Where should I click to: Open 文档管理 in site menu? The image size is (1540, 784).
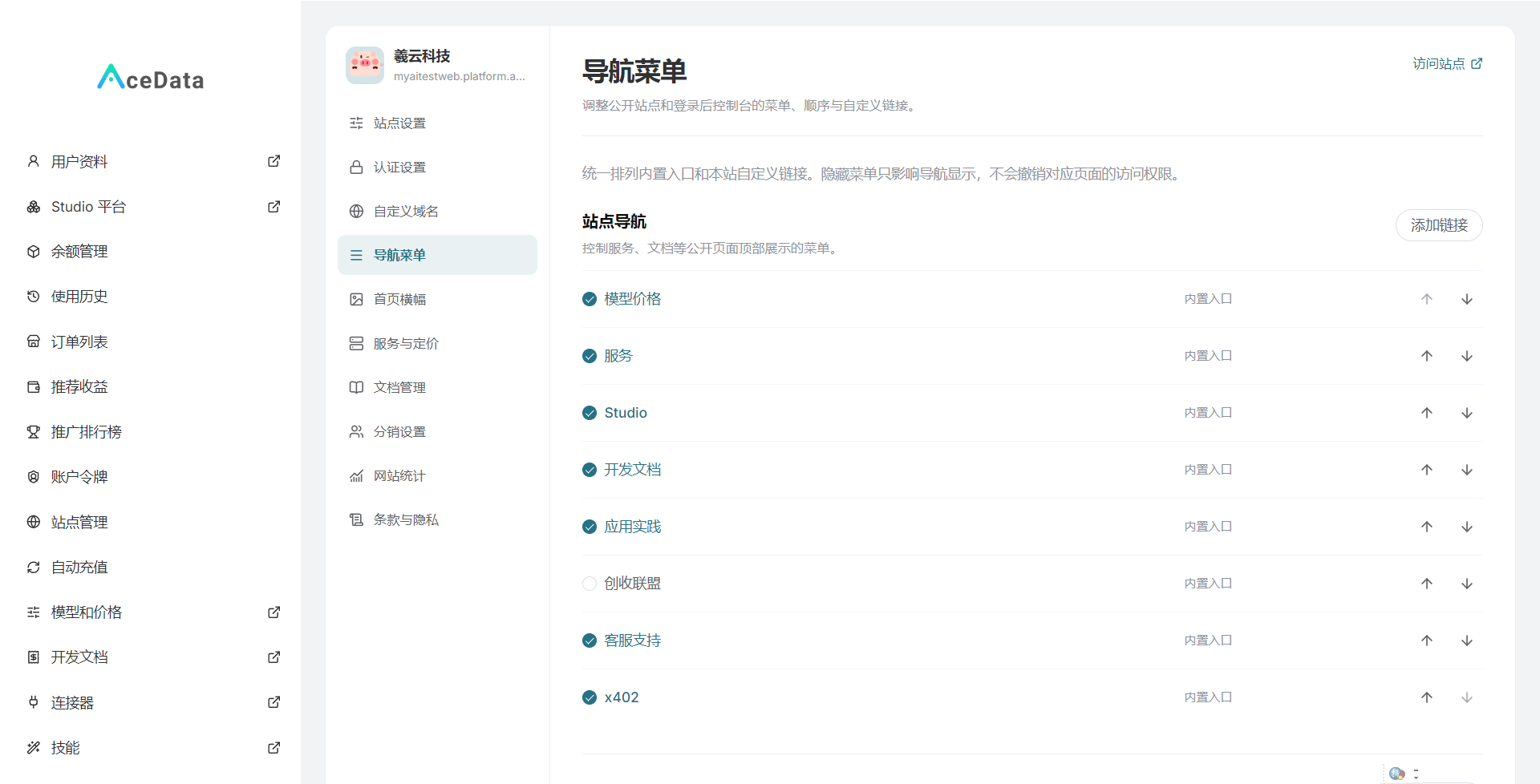[x=437, y=387]
